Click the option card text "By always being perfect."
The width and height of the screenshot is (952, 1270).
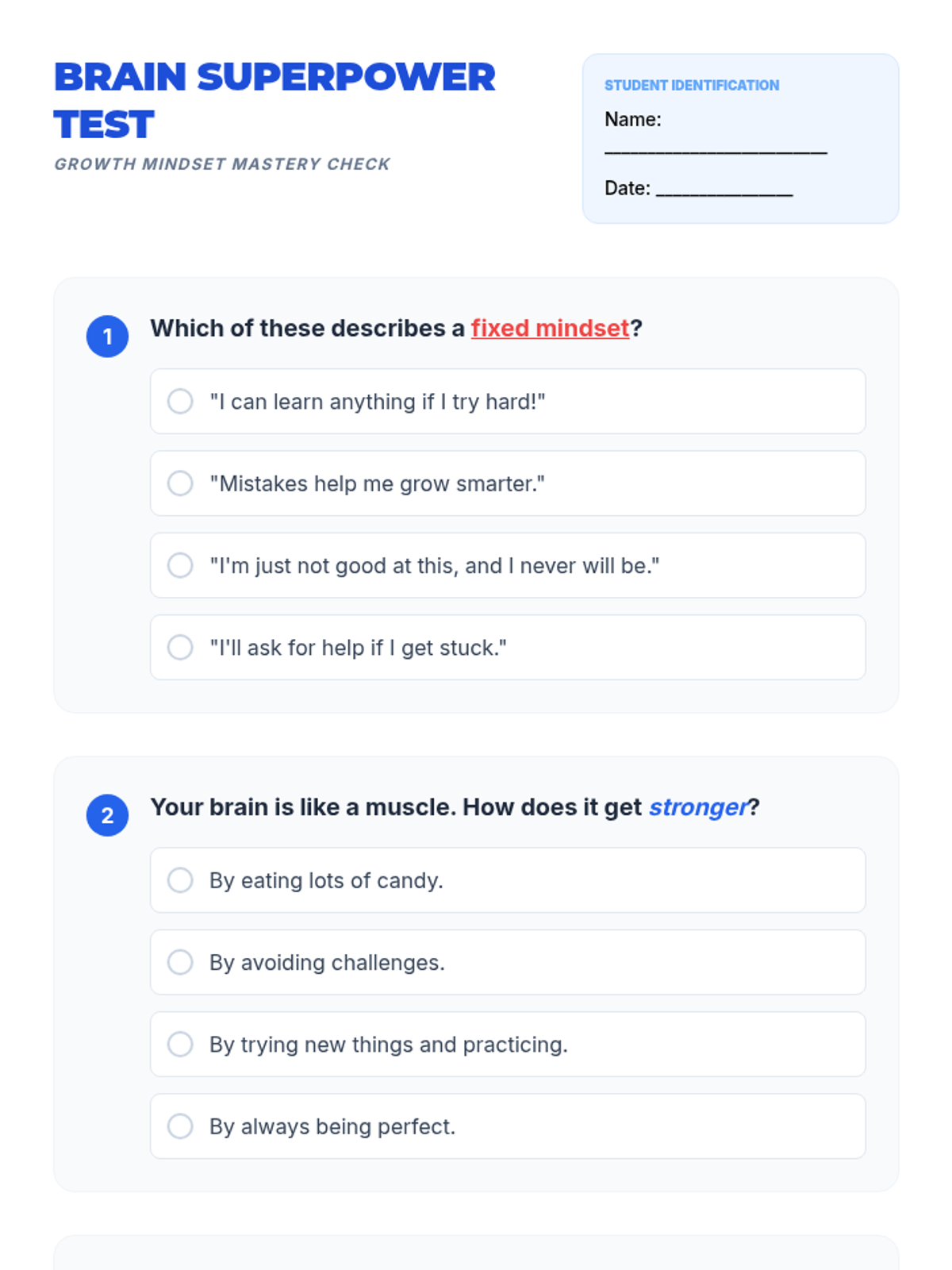click(x=332, y=1126)
